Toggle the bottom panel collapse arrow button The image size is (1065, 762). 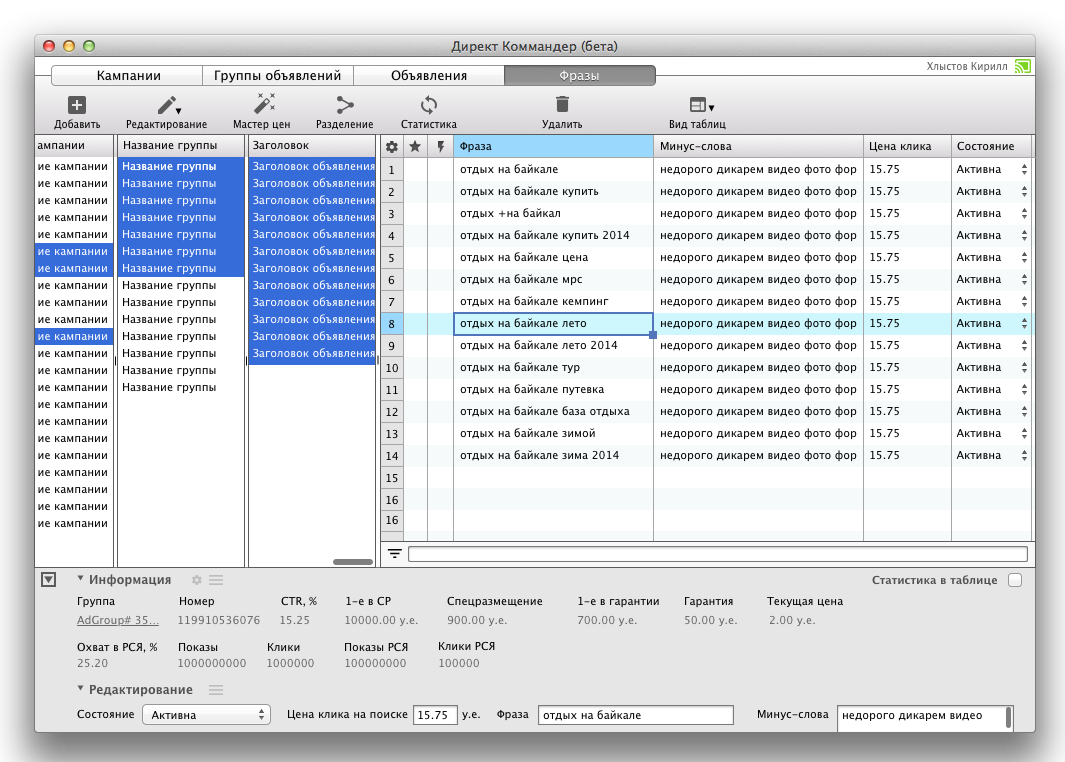pos(48,580)
